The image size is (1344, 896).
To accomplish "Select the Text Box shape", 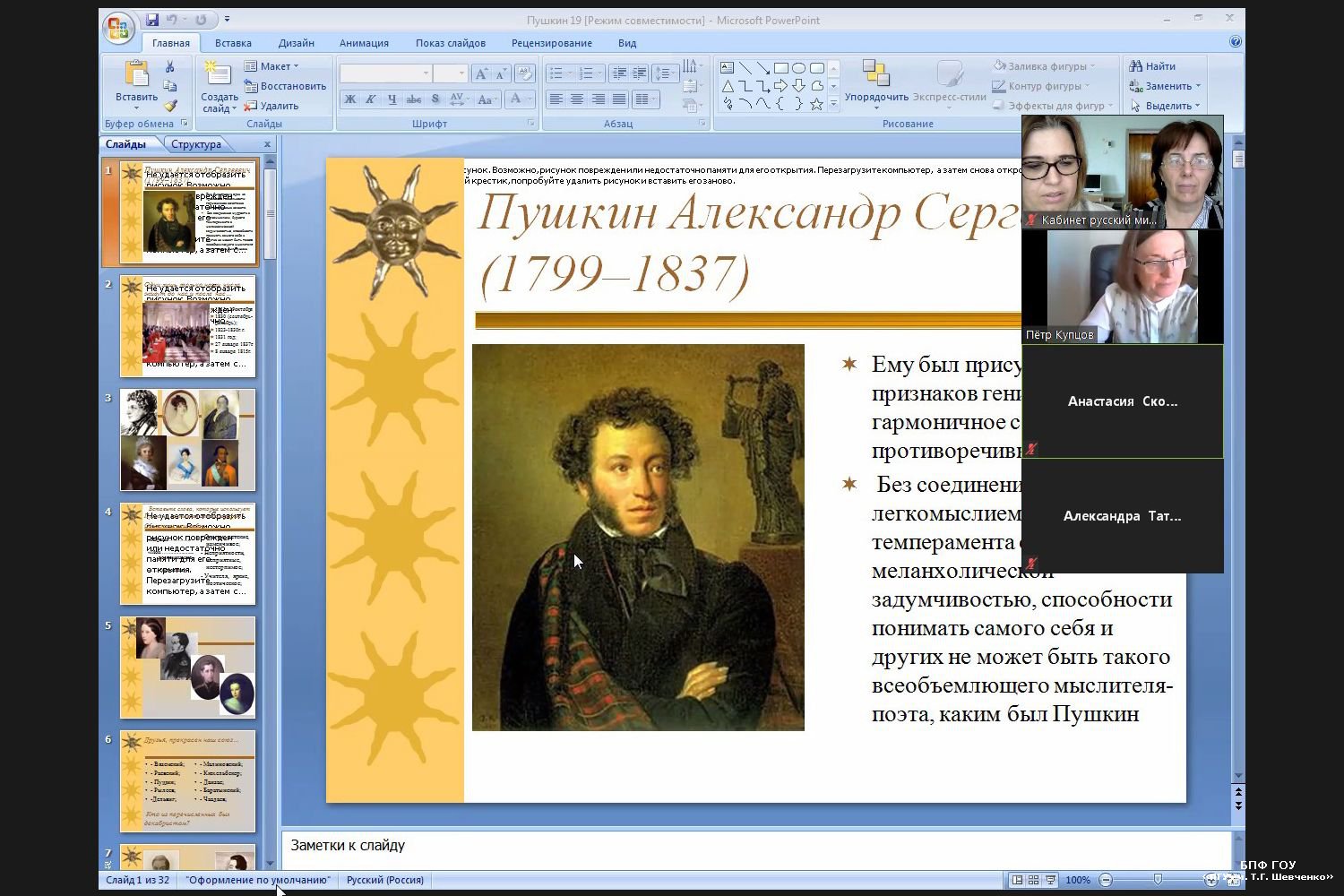I will click(x=728, y=68).
